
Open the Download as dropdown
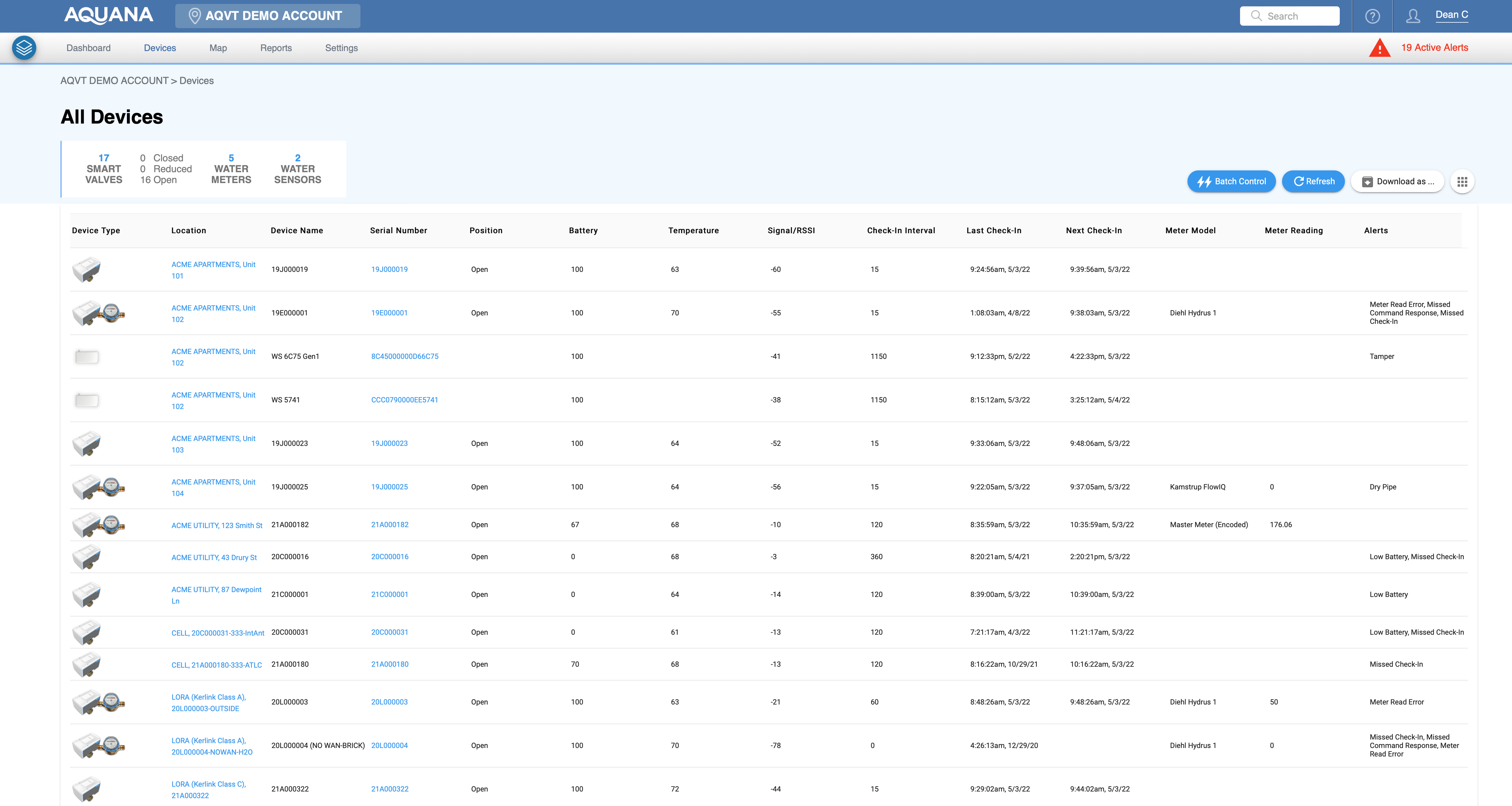tap(1397, 181)
